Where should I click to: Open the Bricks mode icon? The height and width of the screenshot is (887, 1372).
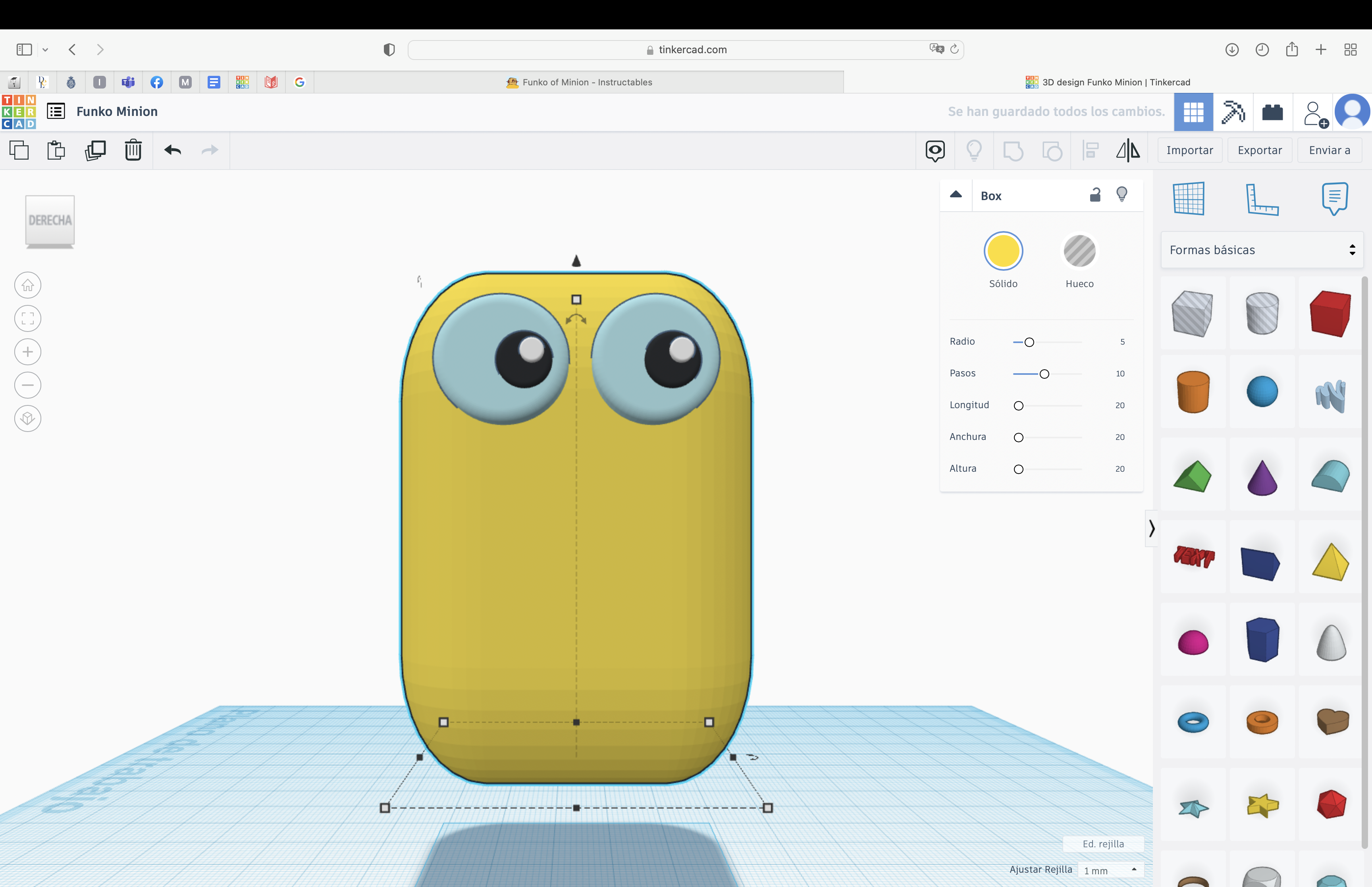pyautogui.click(x=1272, y=112)
